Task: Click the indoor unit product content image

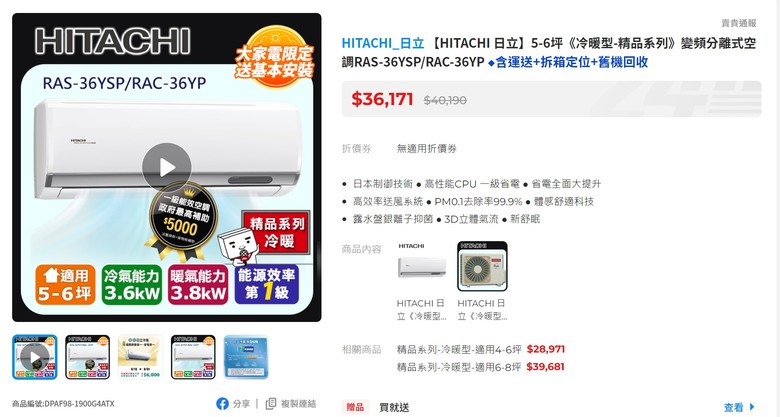Action: tap(422, 266)
